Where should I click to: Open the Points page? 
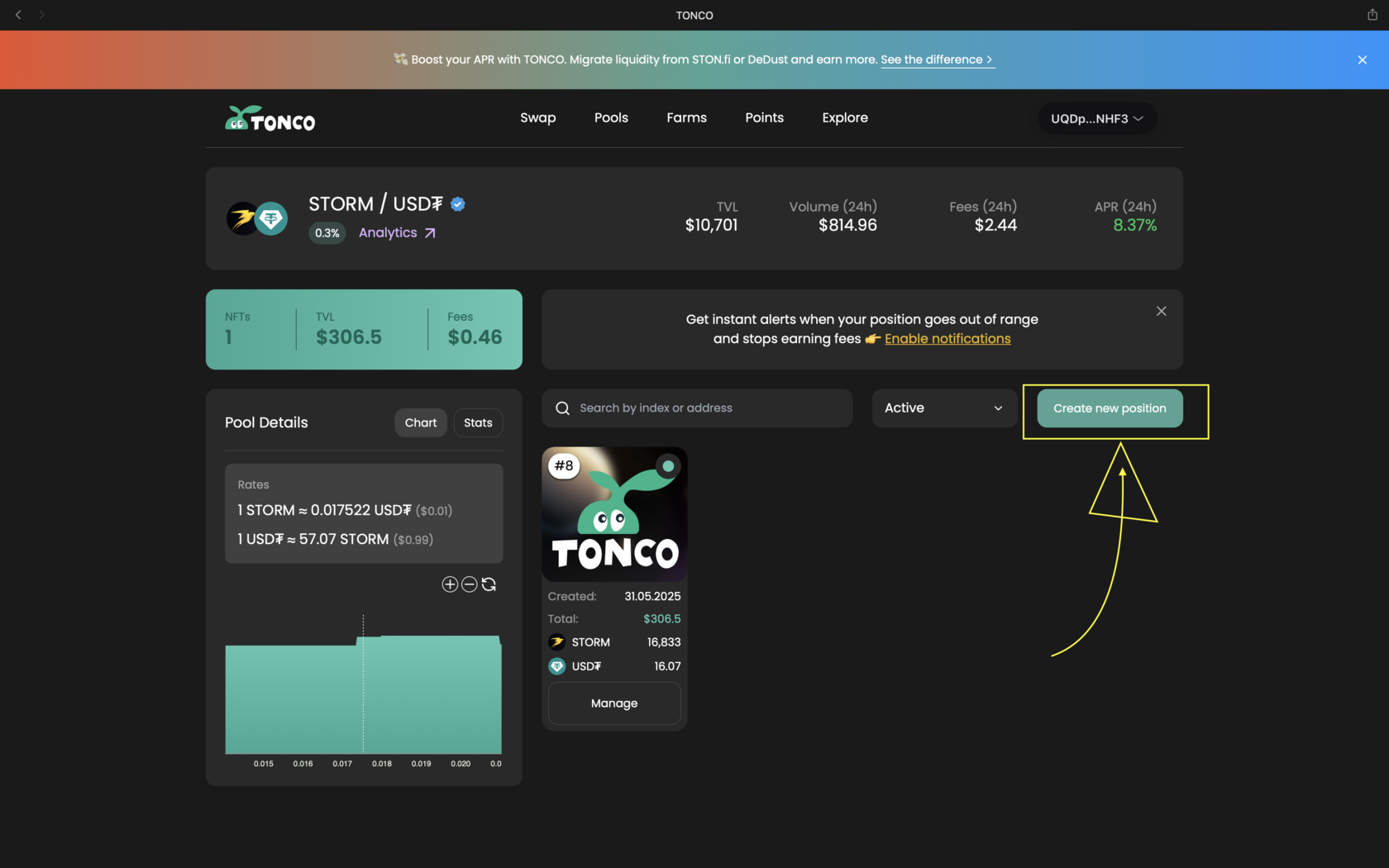pos(764,117)
